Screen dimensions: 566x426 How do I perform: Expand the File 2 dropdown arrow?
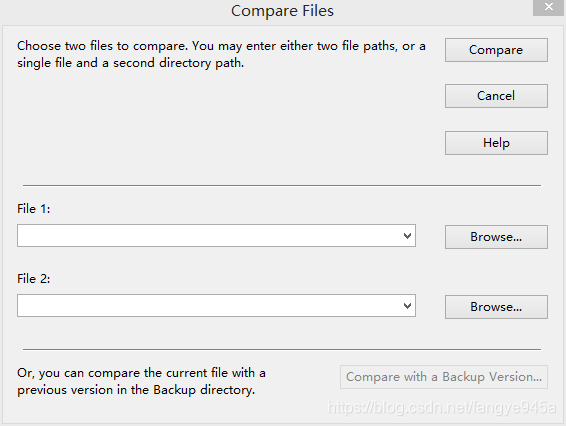coord(407,306)
